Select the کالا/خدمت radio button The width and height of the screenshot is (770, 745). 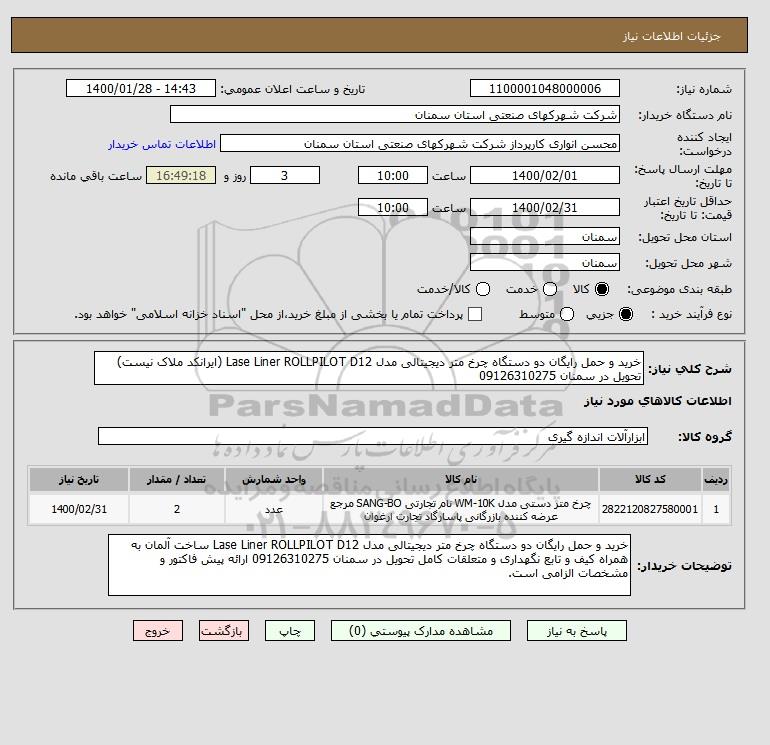483,289
